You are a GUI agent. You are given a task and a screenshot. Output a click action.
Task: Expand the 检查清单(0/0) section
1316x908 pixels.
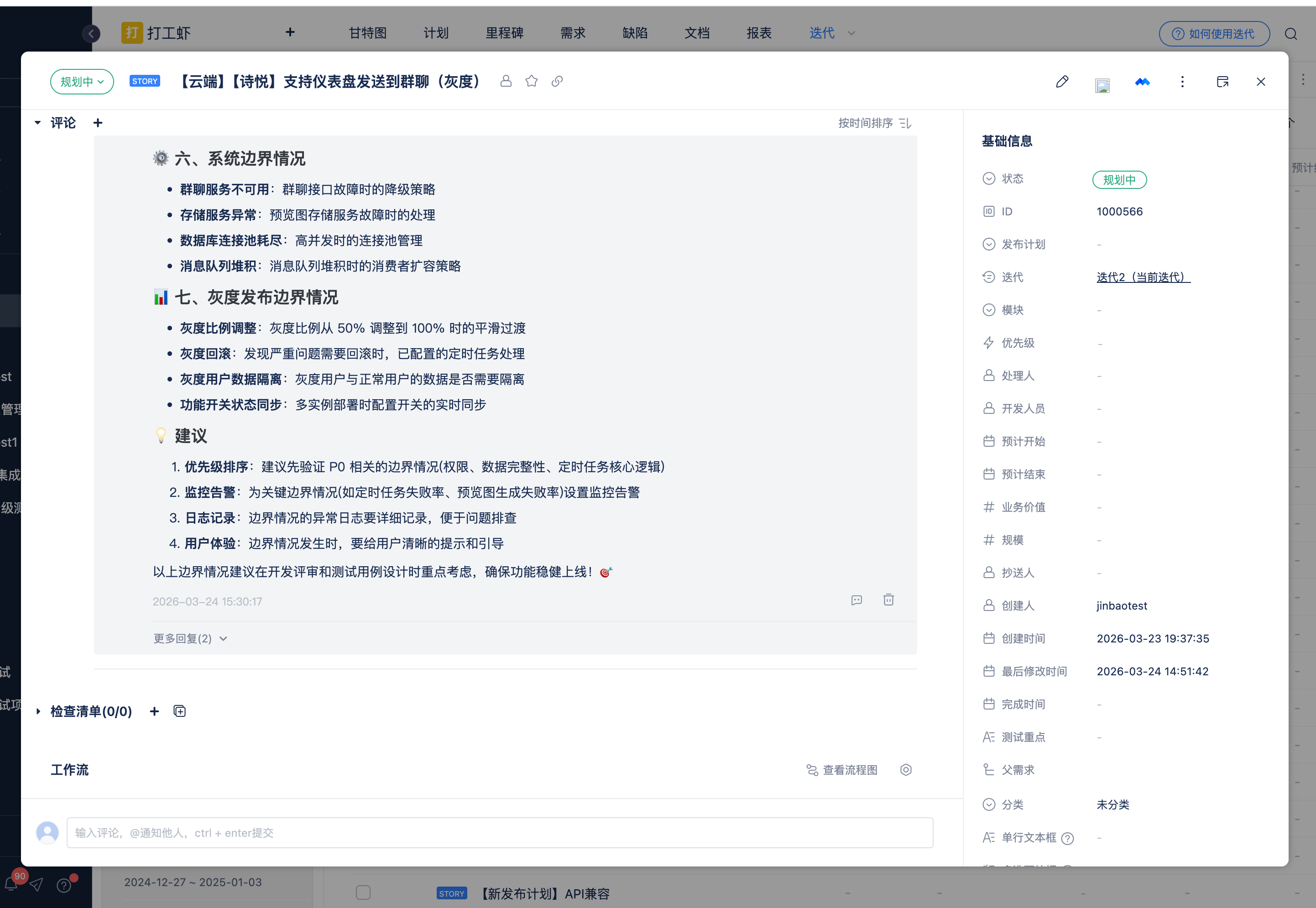(38, 711)
